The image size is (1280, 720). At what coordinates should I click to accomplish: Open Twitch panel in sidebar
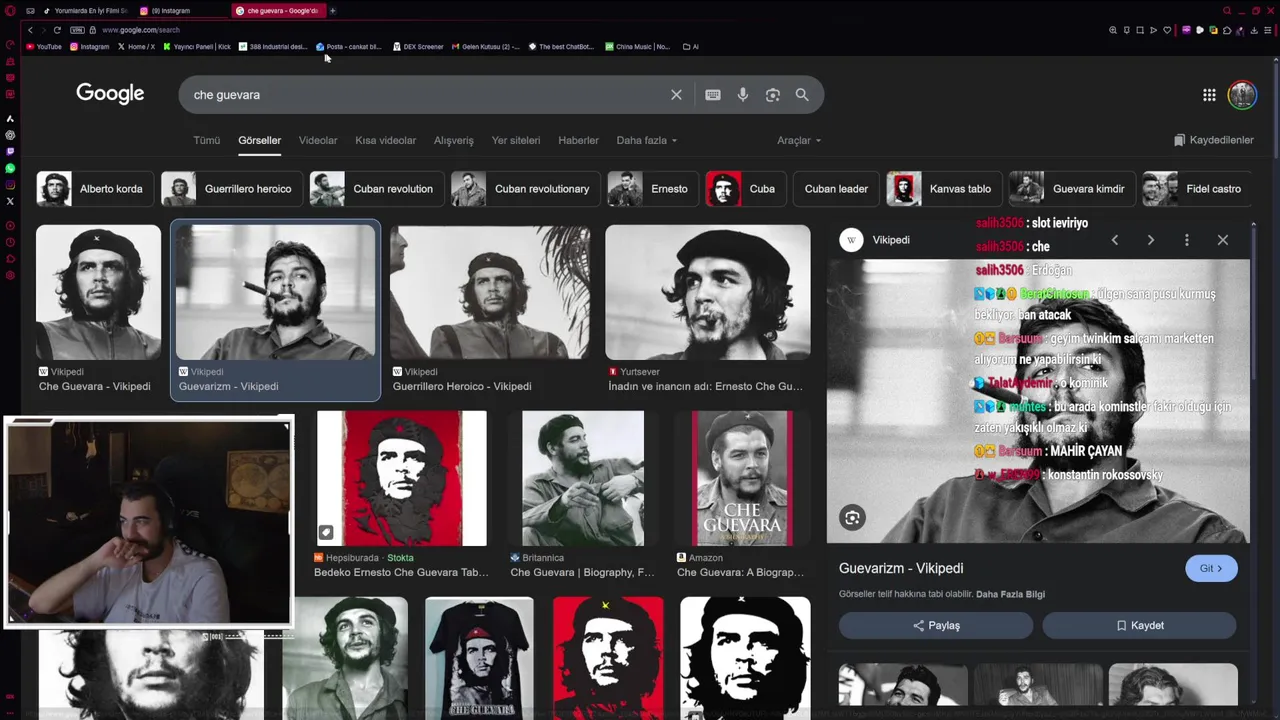(x=10, y=151)
